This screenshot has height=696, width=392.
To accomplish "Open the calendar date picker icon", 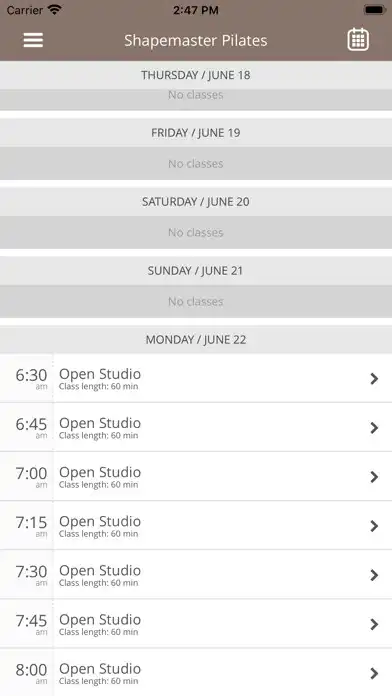I will tap(358, 40).
